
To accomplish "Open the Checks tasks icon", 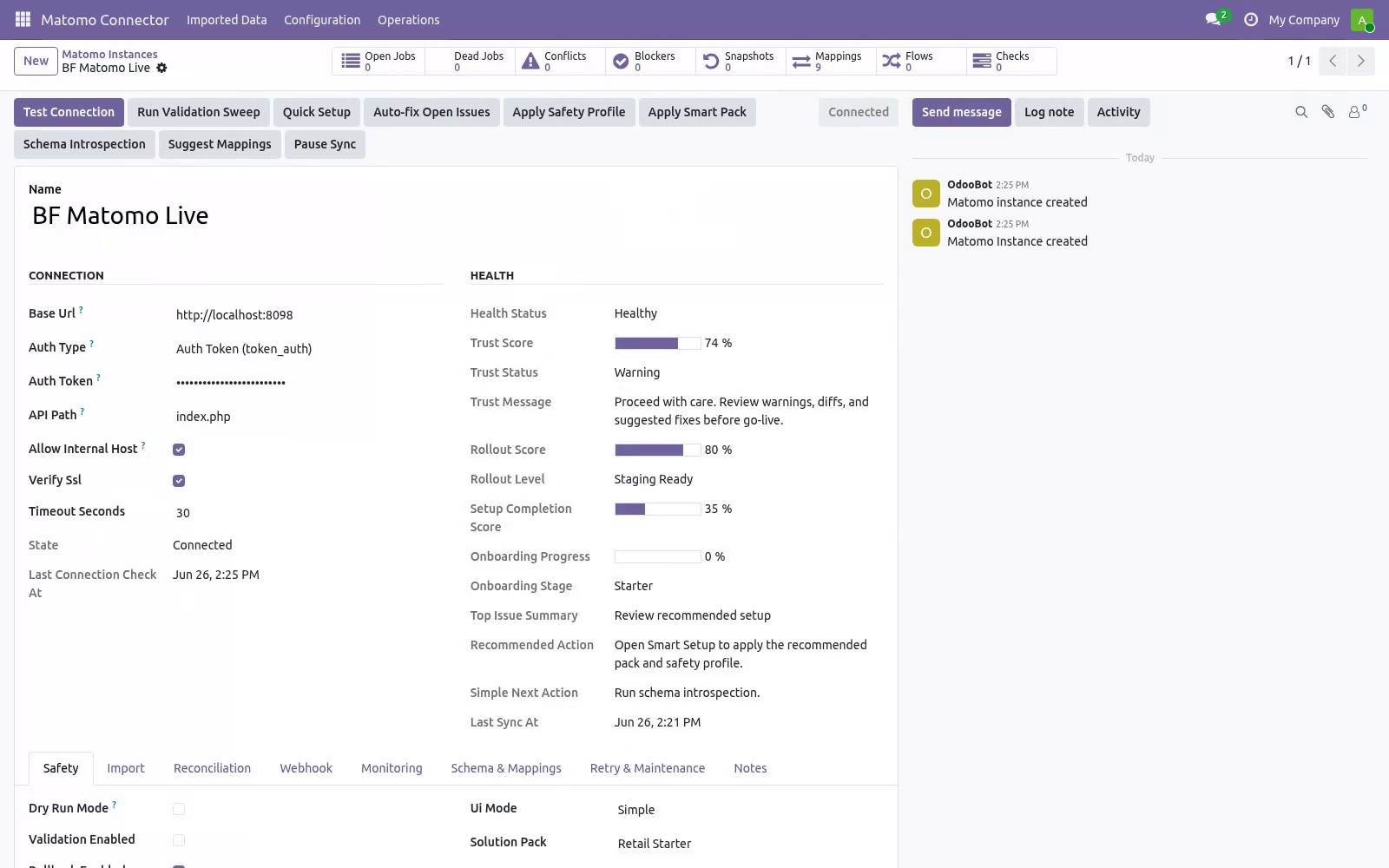I will [982, 61].
